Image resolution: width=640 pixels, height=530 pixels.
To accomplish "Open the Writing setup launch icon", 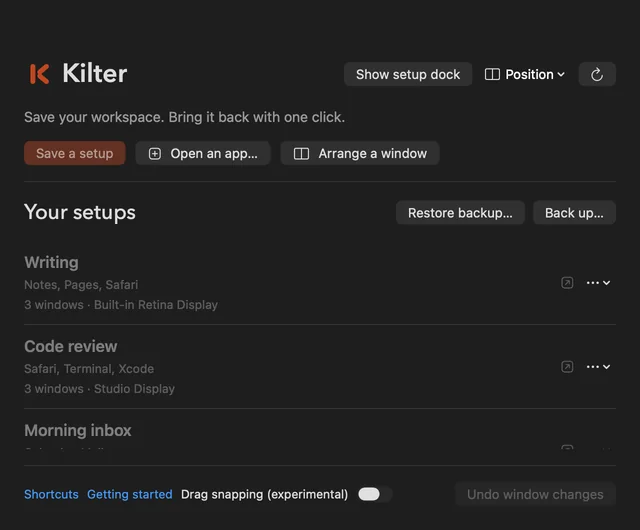I will point(567,283).
